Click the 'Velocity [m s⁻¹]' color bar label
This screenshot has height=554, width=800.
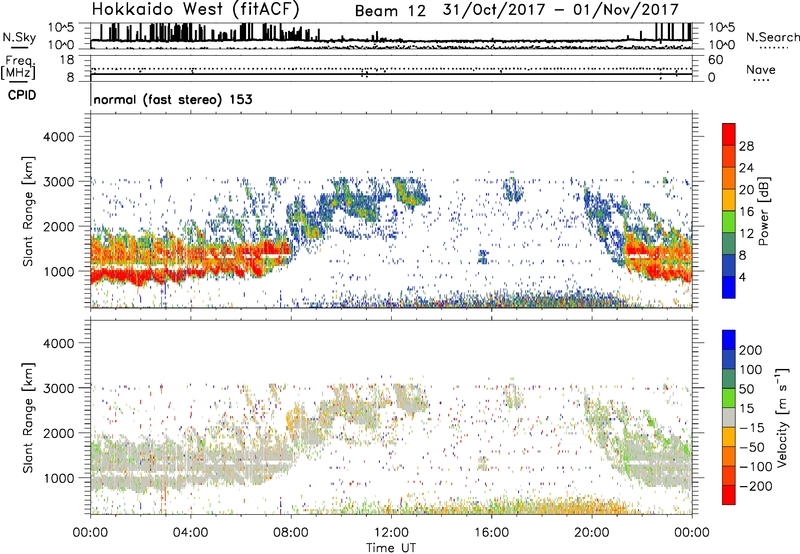coord(782,417)
